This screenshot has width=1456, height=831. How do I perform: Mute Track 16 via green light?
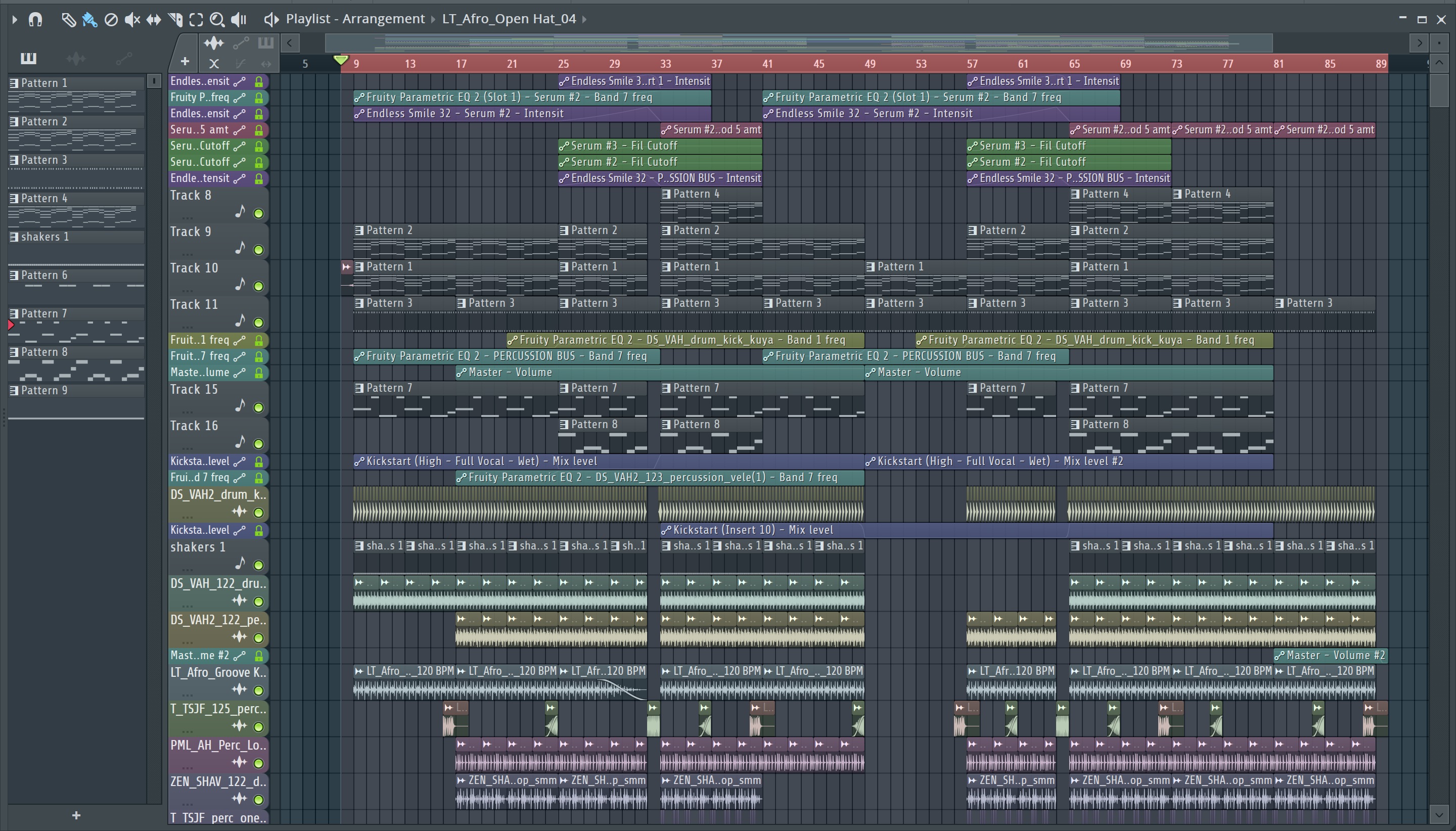[258, 444]
